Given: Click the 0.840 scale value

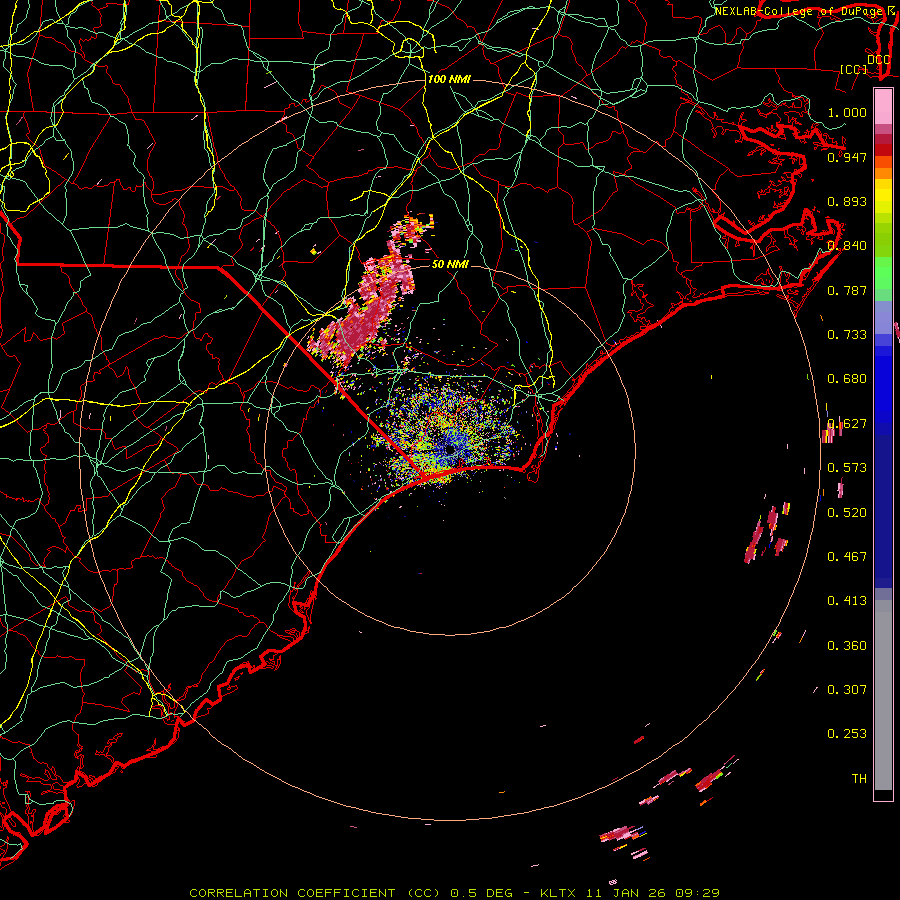Looking at the screenshot, I should [847, 246].
